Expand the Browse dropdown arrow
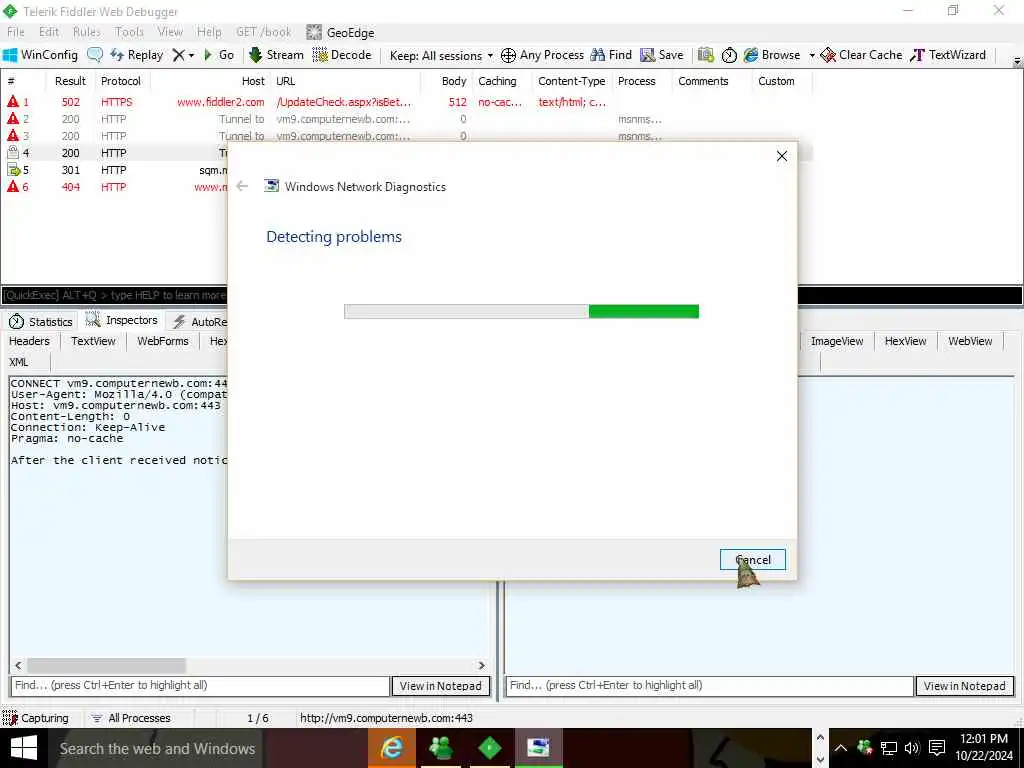1024x768 pixels. pyautogui.click(x=812, y=56)
